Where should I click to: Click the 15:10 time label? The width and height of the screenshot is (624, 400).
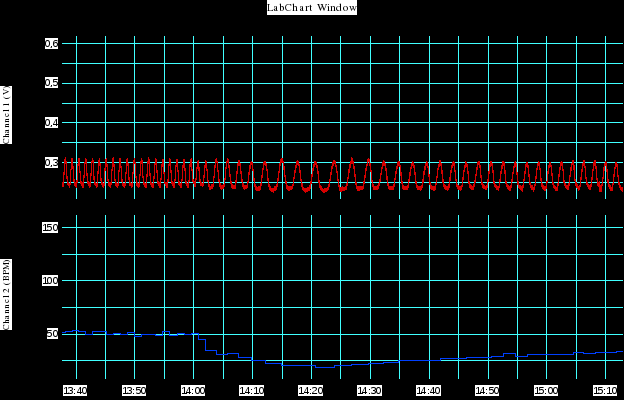click(x=605, y=390)
